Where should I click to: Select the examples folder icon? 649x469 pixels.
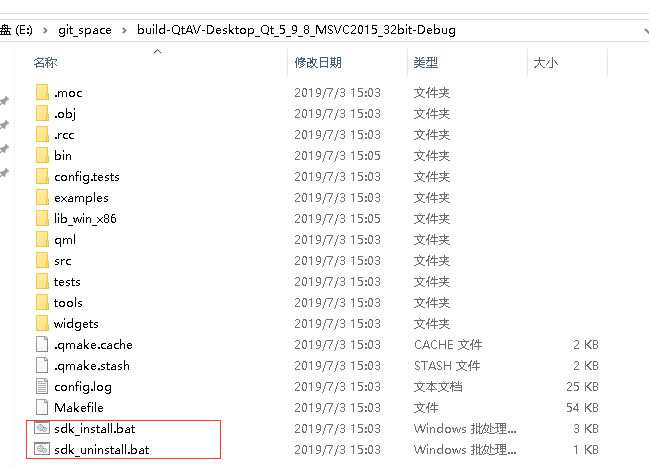[x=42, y=198]
